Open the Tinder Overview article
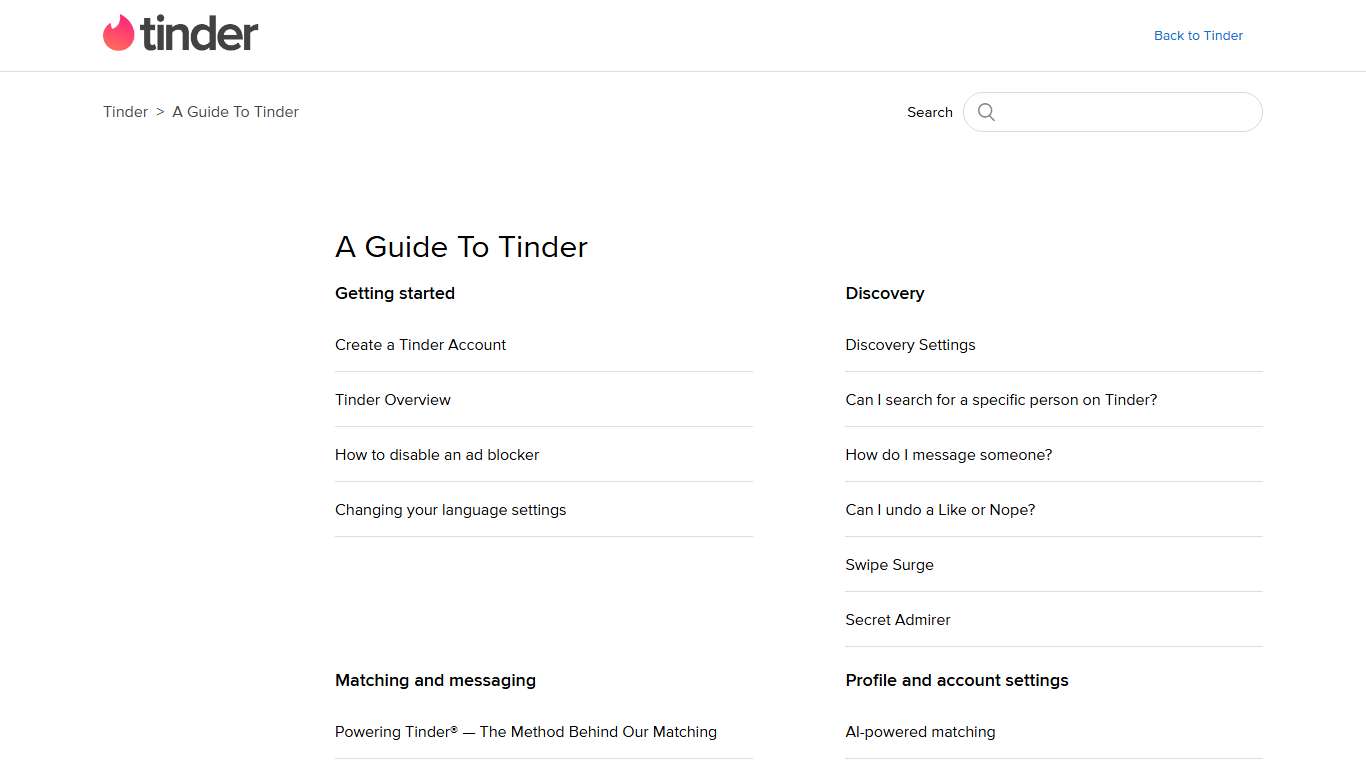The height and width of the screenshot is (768, 1366). click(x=393, y=399)
